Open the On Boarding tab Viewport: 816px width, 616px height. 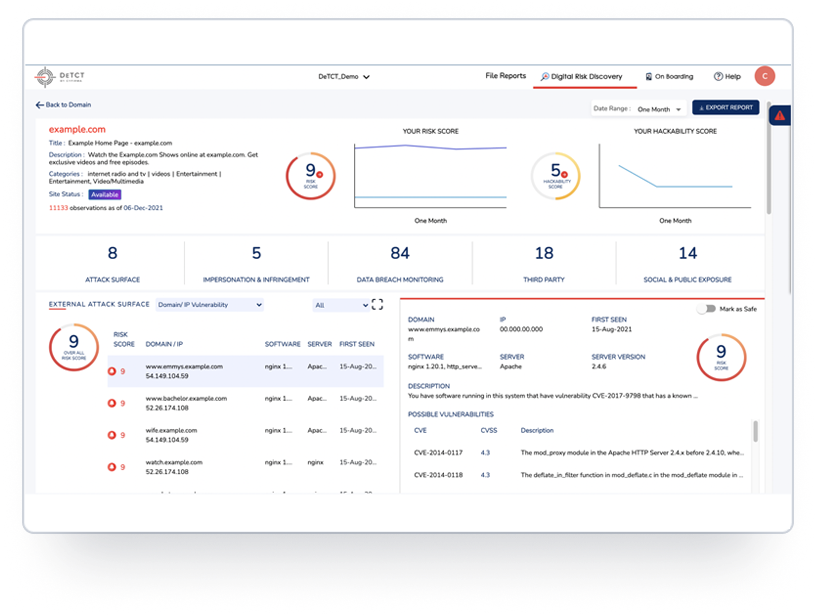coord(670,76)
